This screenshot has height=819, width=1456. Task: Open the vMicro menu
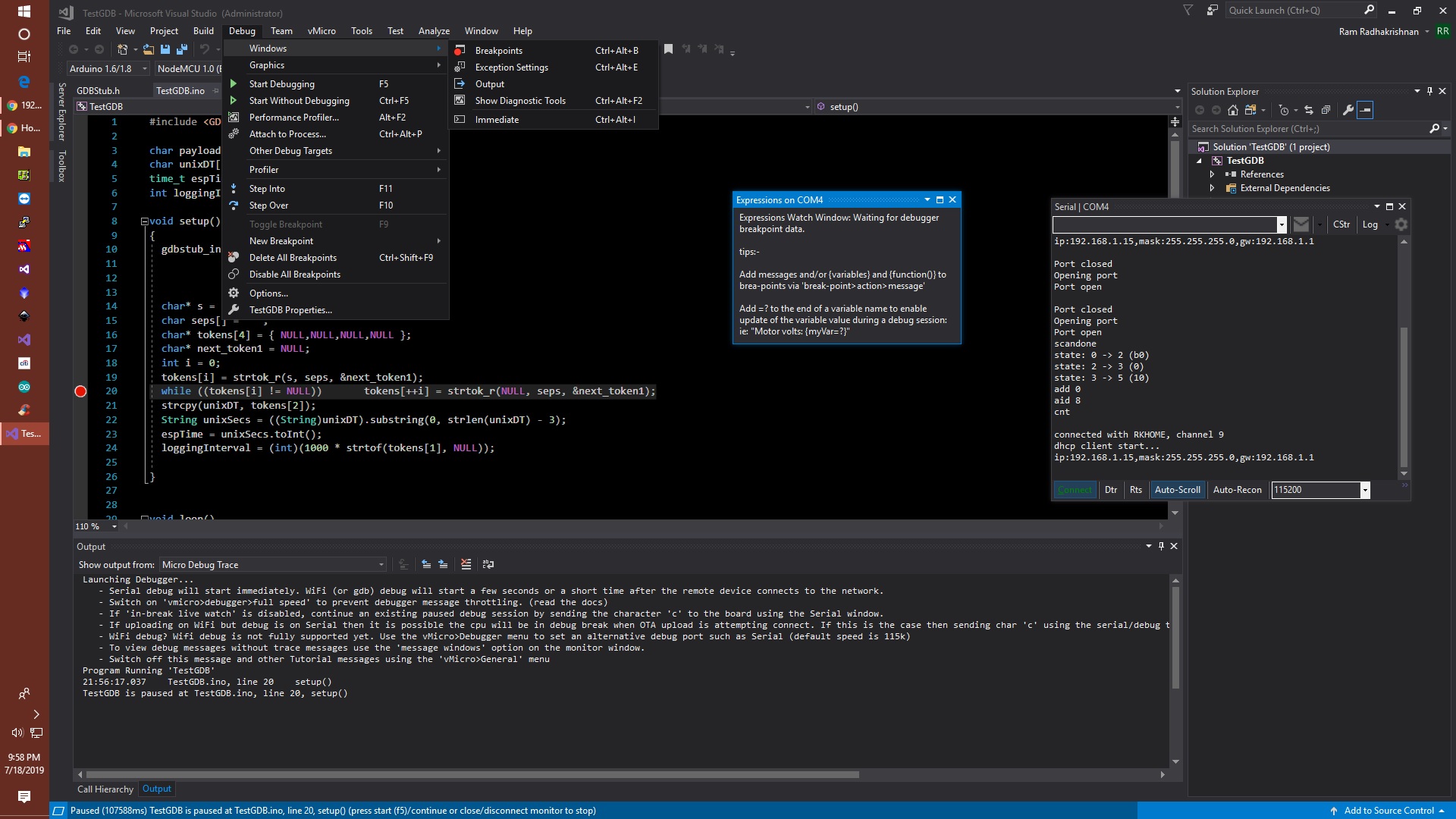322,31
